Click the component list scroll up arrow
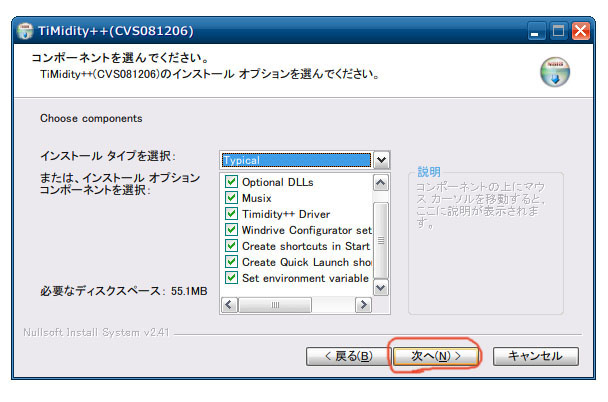 [381, 183]
